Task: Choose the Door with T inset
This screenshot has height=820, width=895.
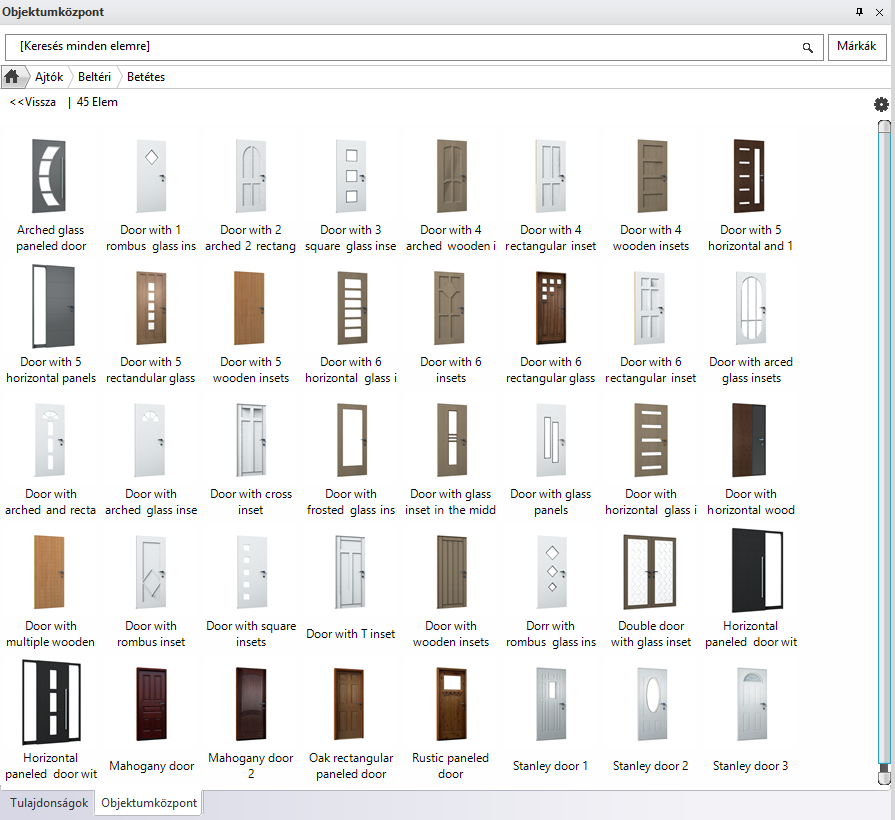Action: (351, 572)
